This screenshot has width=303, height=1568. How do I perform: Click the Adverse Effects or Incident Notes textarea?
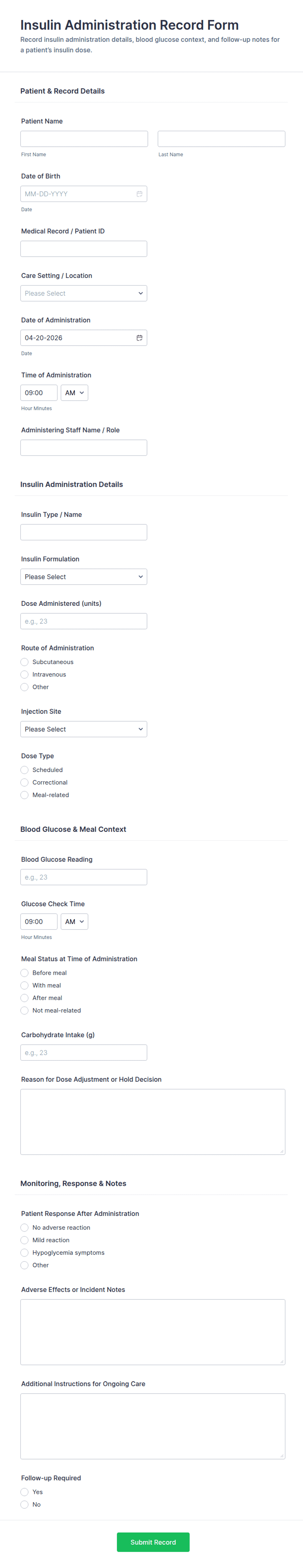tap(153, 1332)
